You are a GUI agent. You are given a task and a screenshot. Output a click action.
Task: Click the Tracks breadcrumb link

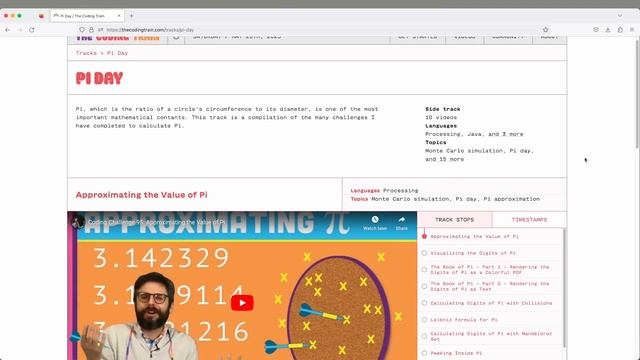click(x=86, y=53)
